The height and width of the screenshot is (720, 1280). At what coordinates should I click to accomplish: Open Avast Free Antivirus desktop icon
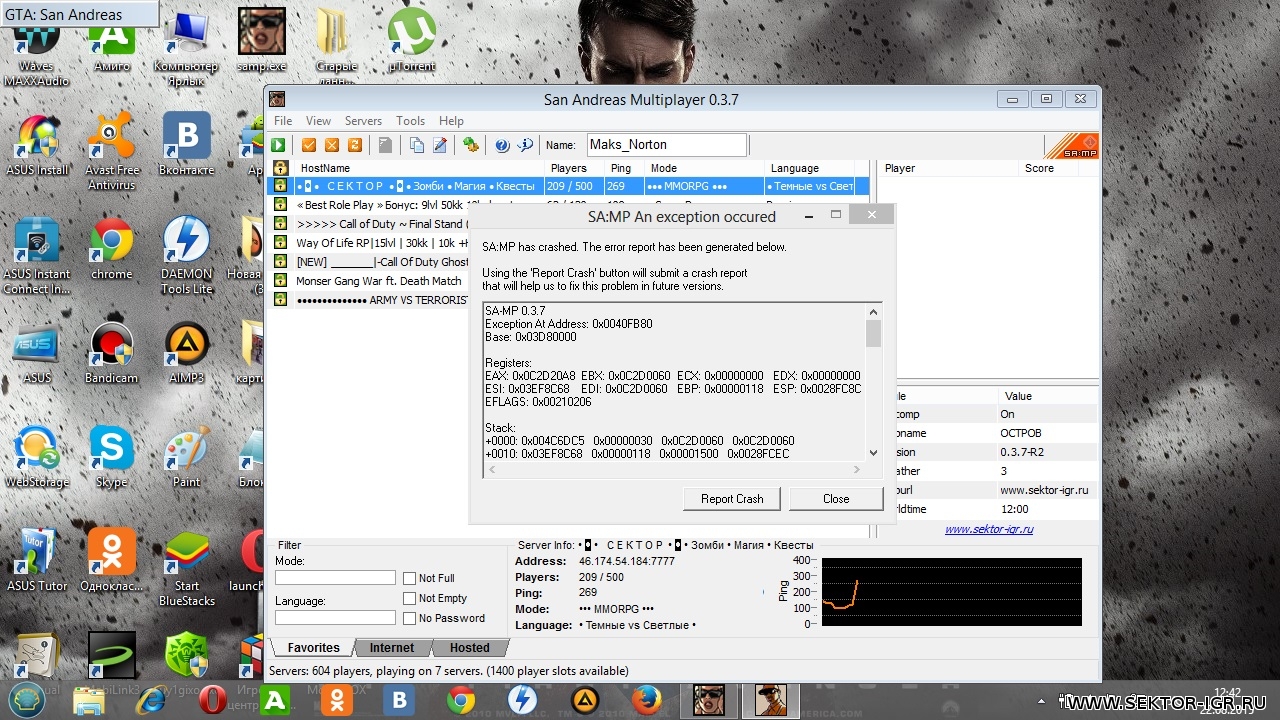tap(111, 151)
